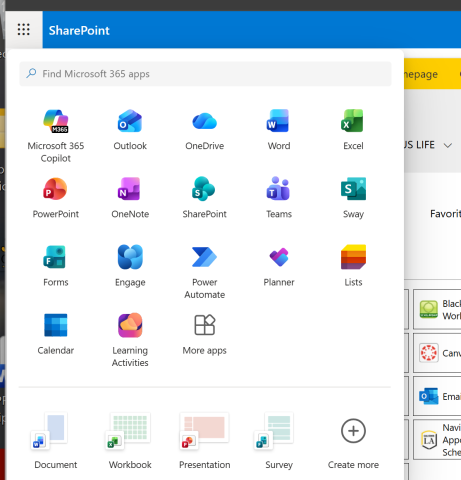The image size is (461, 480).
Task: Open Power Automate
Action: (x=204, y=272)
